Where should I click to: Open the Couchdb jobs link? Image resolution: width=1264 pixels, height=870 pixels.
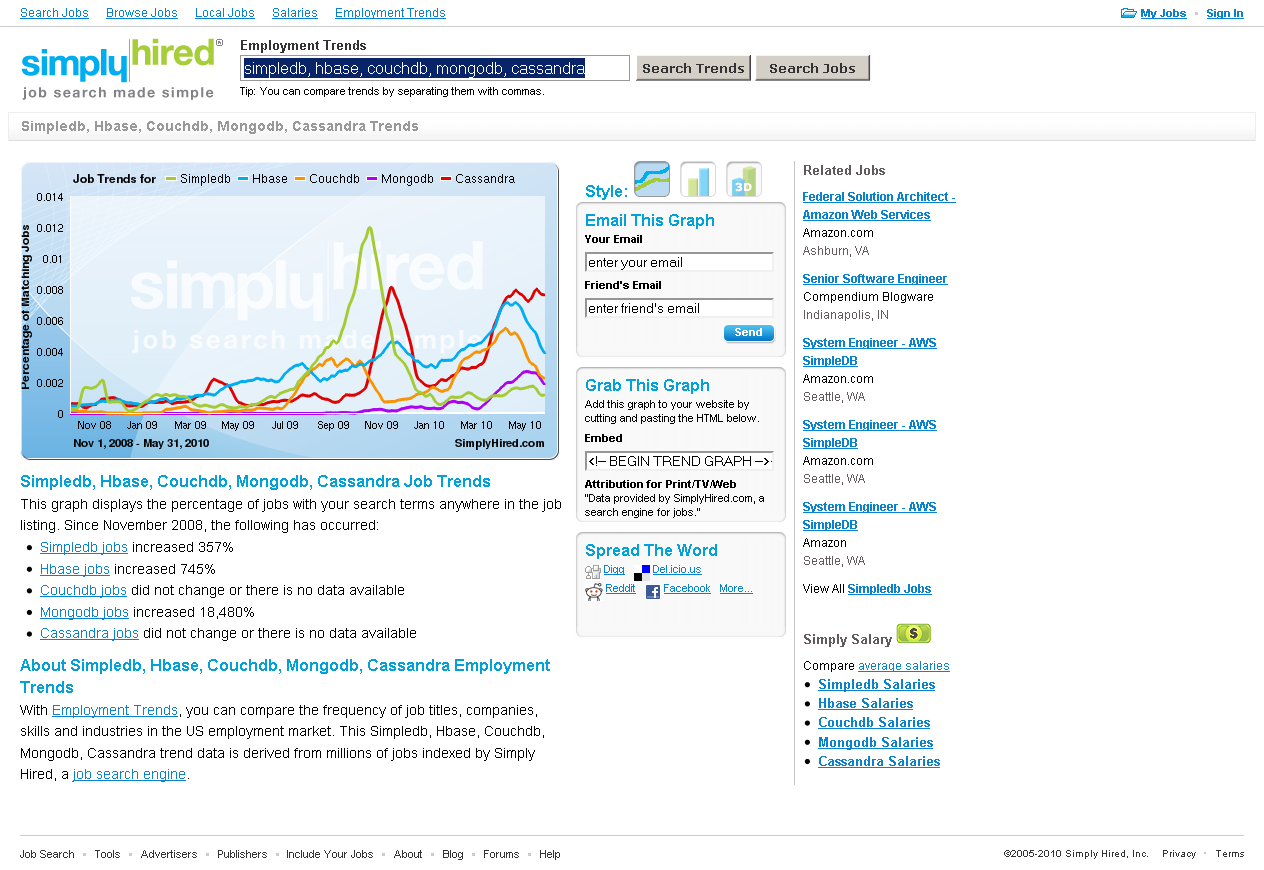83,590
